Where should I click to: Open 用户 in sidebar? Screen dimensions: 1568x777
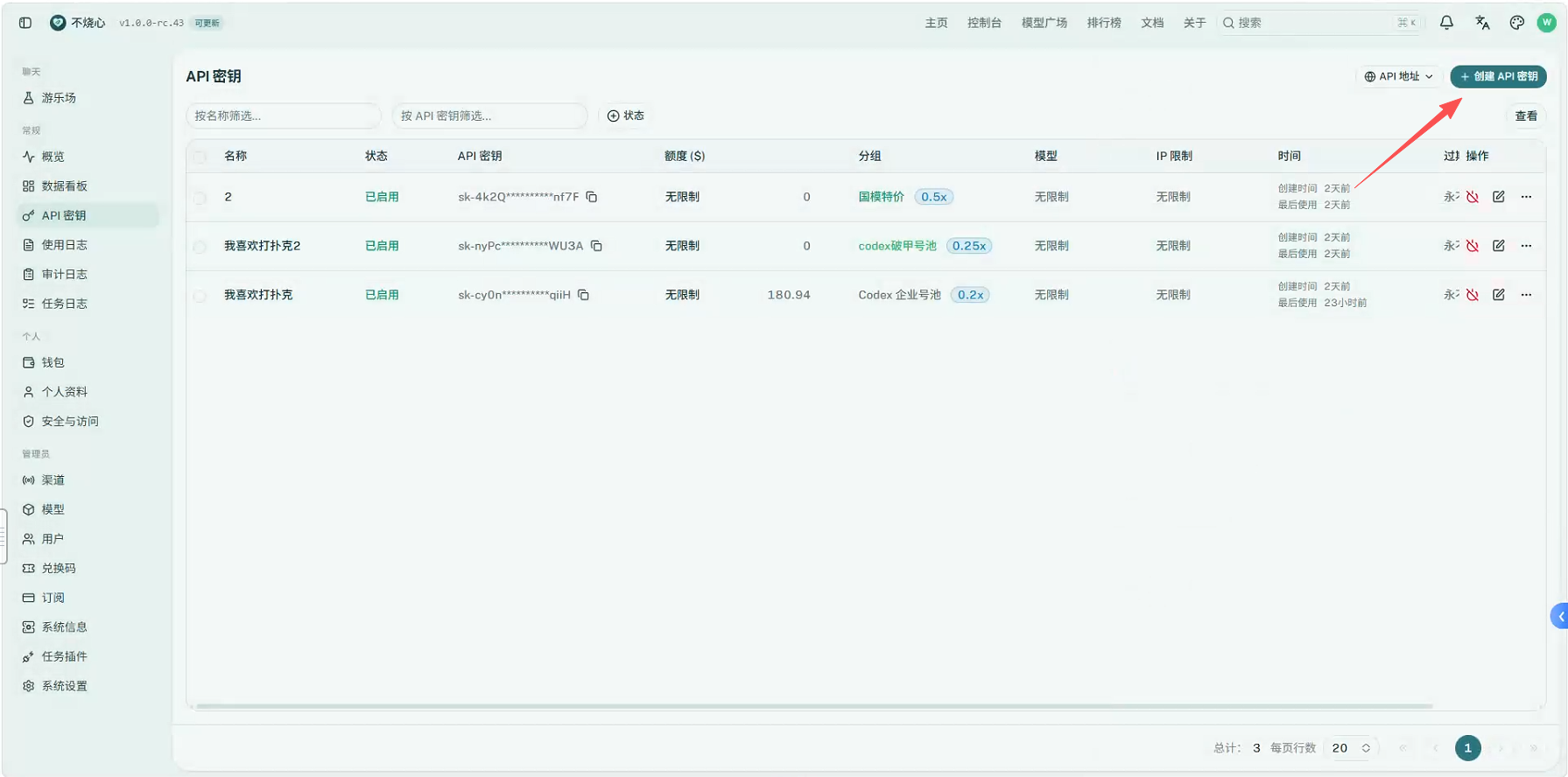tap(88, 539)
